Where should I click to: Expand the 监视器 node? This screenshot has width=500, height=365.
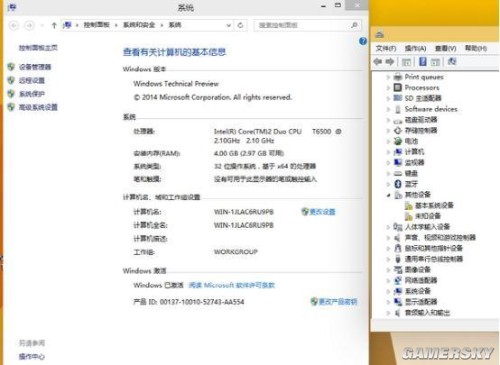point(388,163)
